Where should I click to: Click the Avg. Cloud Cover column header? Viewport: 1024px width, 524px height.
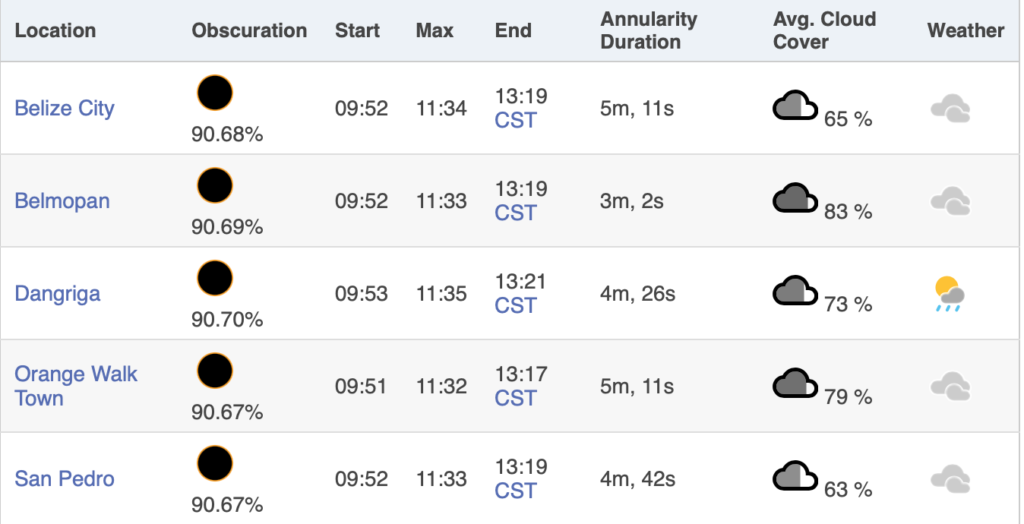point(824,31)
